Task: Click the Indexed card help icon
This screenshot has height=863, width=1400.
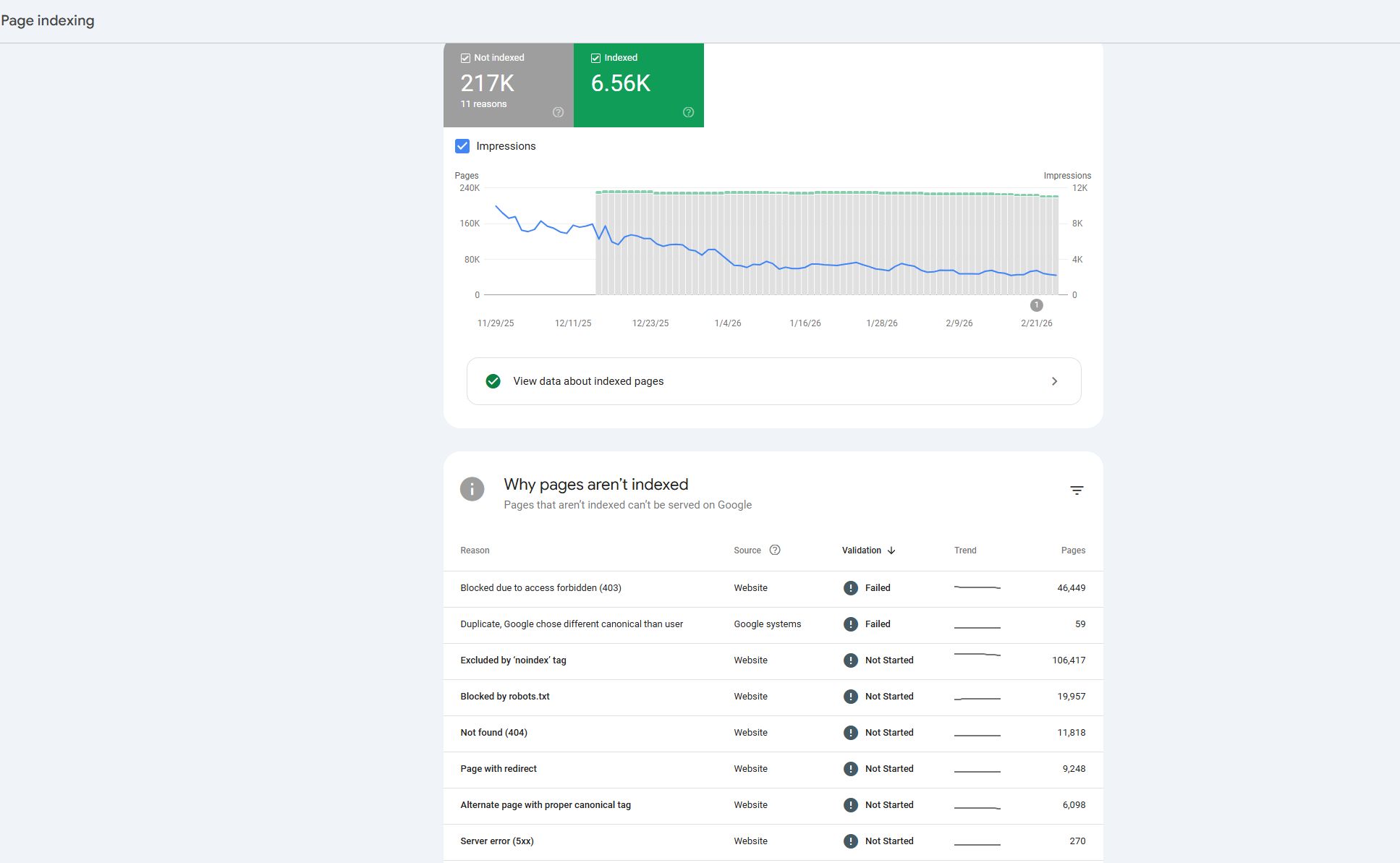Action: pyautogui.click(x=688, y=112)
